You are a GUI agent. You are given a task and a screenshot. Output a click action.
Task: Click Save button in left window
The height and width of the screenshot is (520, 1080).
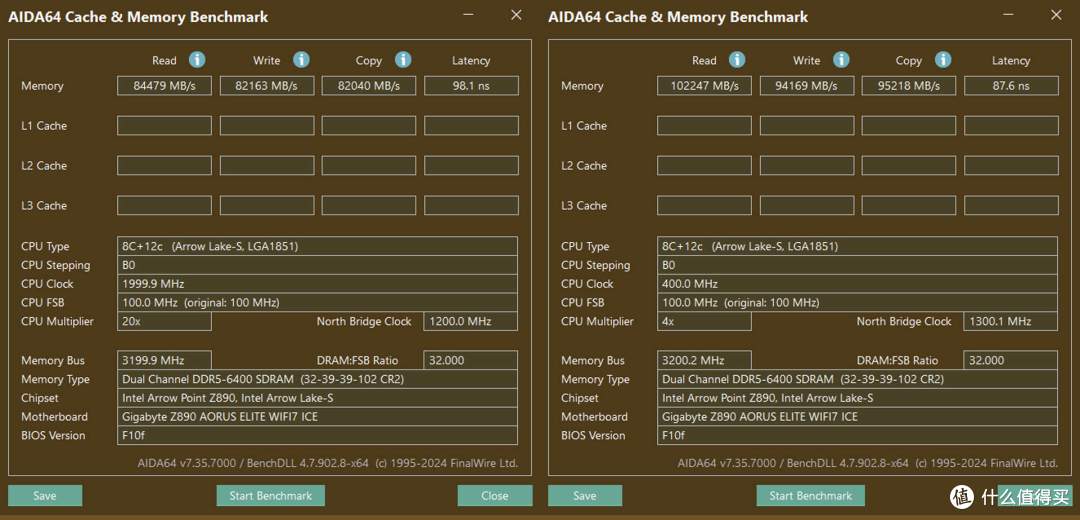pyautogui.click(x=45, y=495)
